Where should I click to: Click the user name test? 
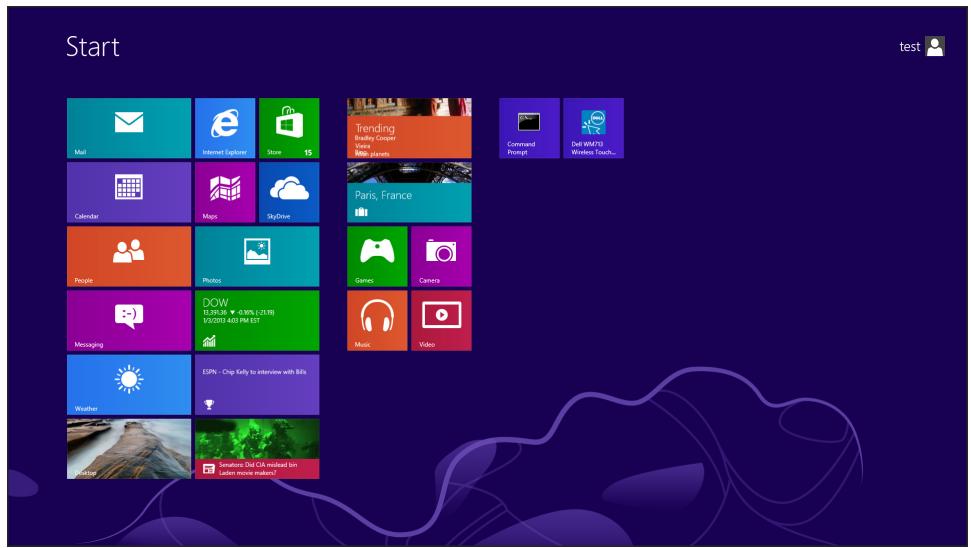(910, 47)
